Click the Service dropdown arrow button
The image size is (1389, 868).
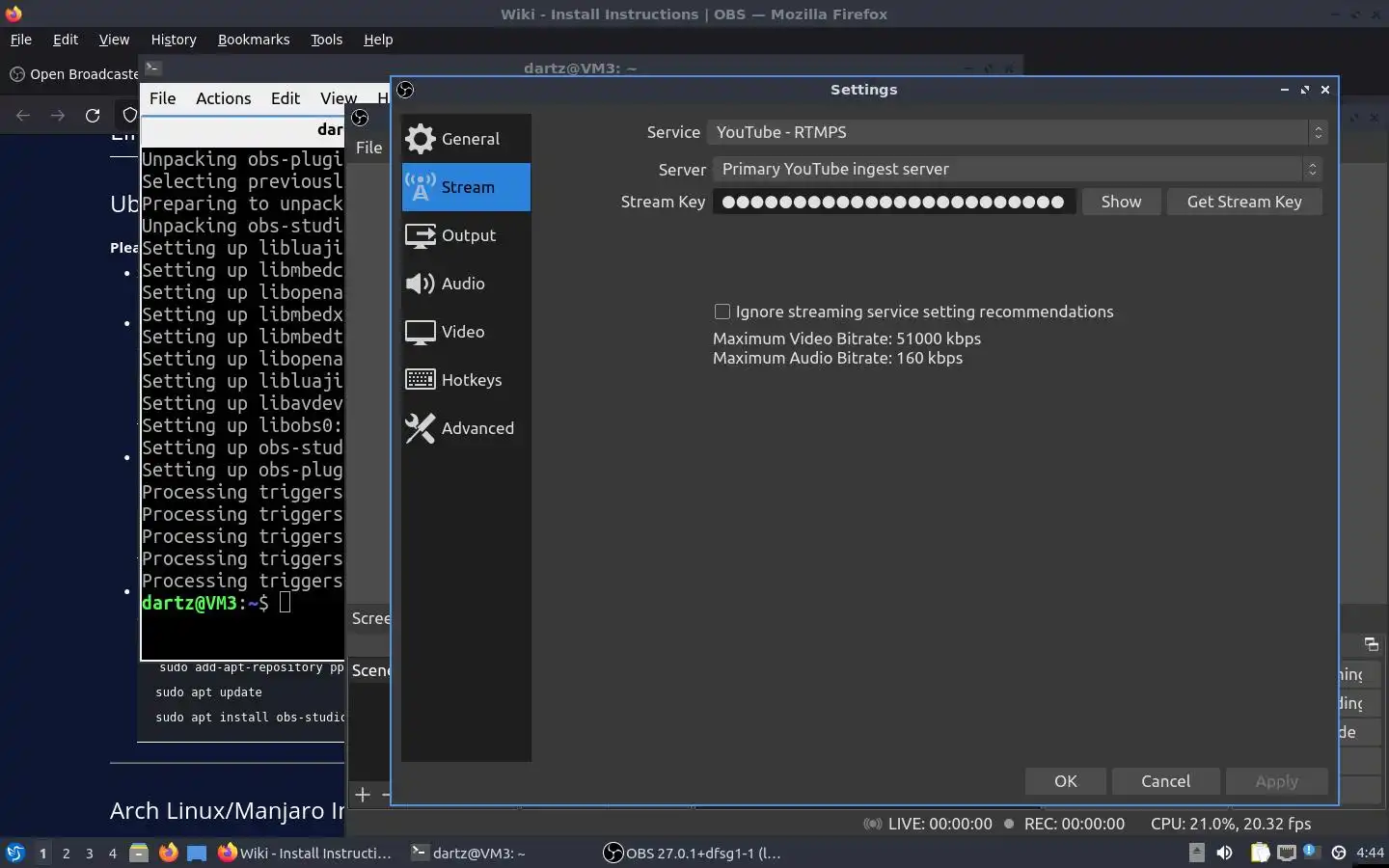tap(1318, 132)
